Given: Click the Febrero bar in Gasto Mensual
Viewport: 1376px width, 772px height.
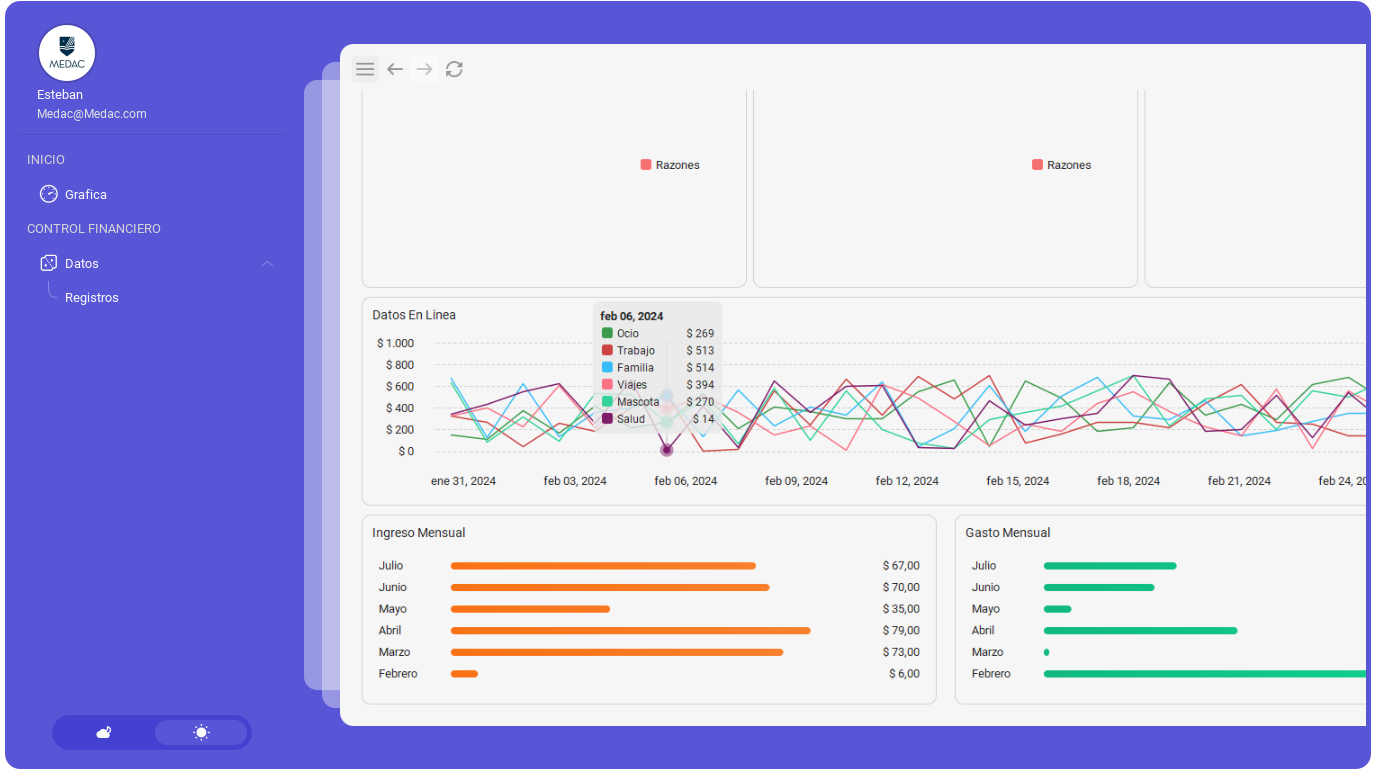Looking at the screenshot, I should pos(1200,674).
